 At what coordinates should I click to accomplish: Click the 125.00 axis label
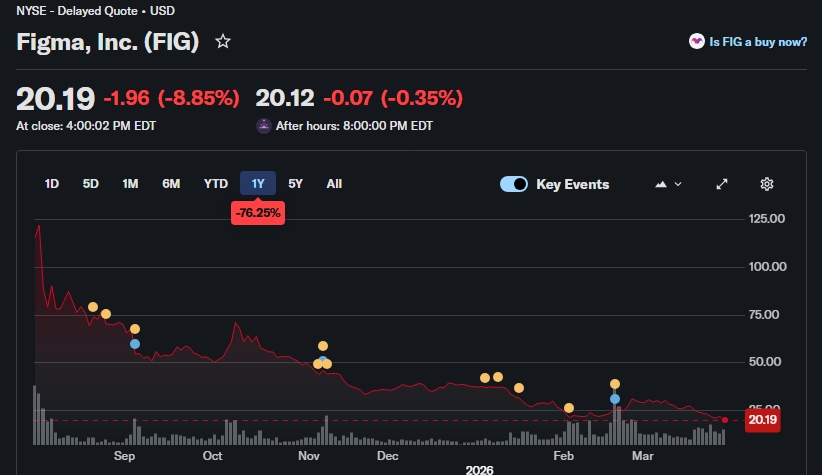766,219
